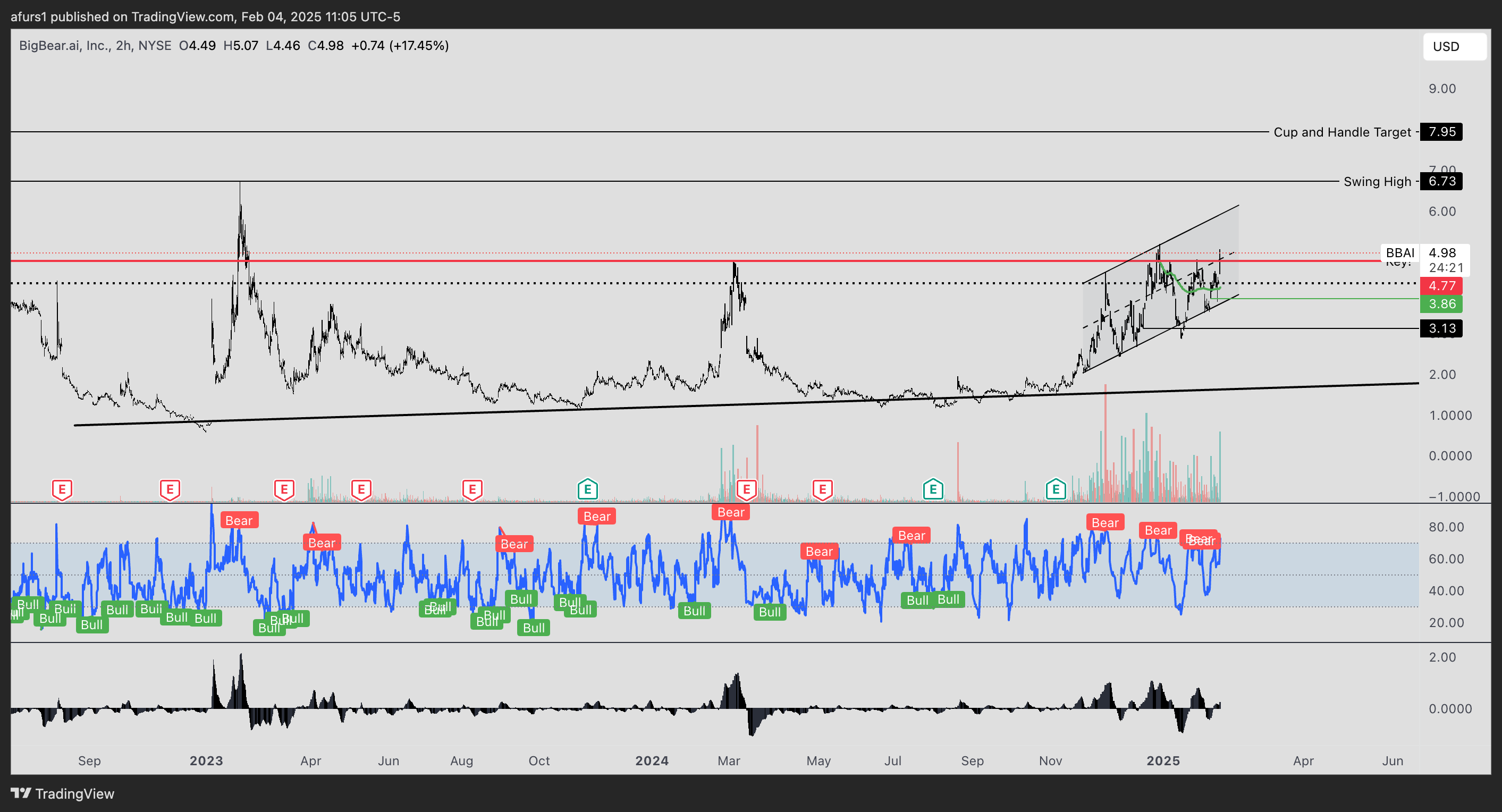Click the Bear signal label near Mar 2024
This screenshot has width=1502, height=812.
click(x=731, y=512)
